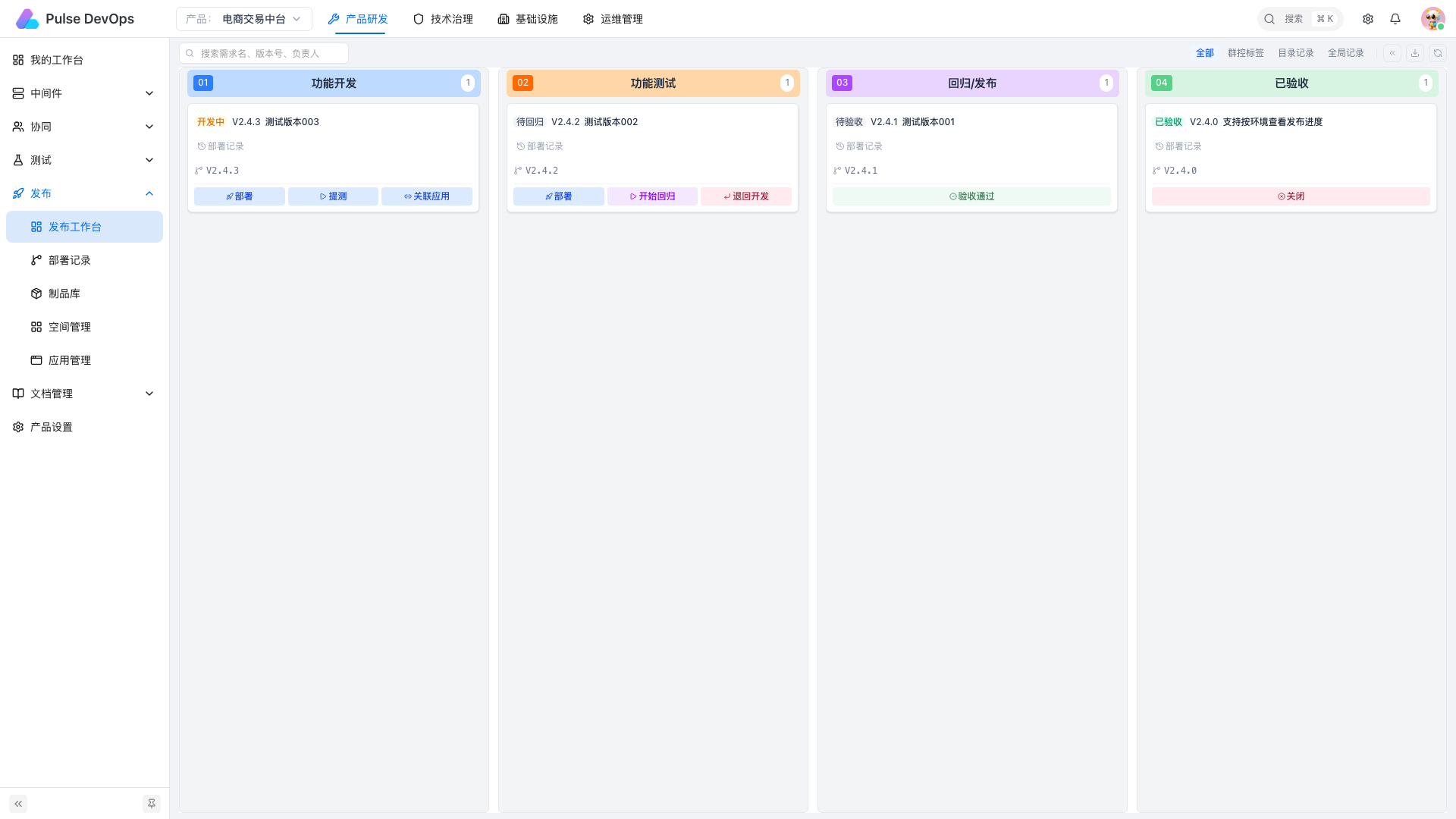
Task: Select 发布工作台 in sidebar
Action: coord(84,227)
